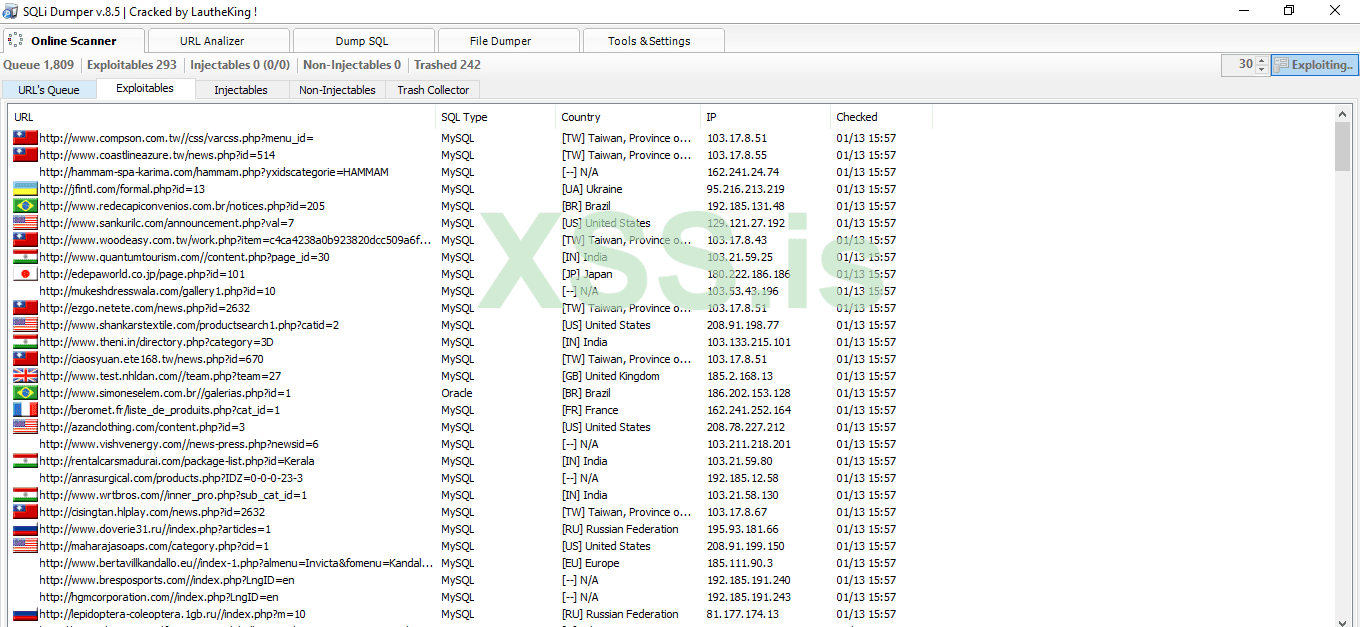This screenshot has width=1360, height=627.
Task: Click the Queue 1,809 status label
Action: (38, 65)
